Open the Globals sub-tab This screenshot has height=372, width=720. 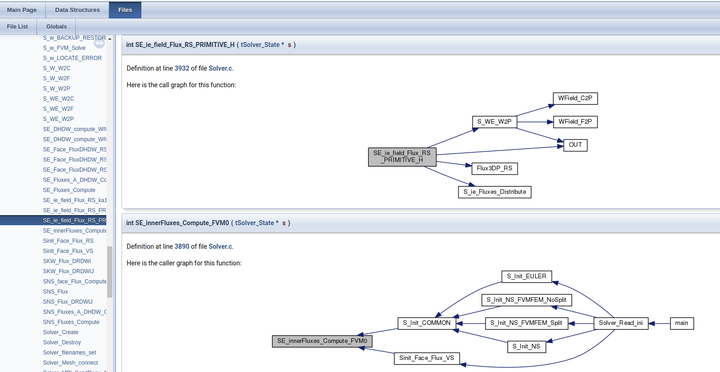pos(56,27)
